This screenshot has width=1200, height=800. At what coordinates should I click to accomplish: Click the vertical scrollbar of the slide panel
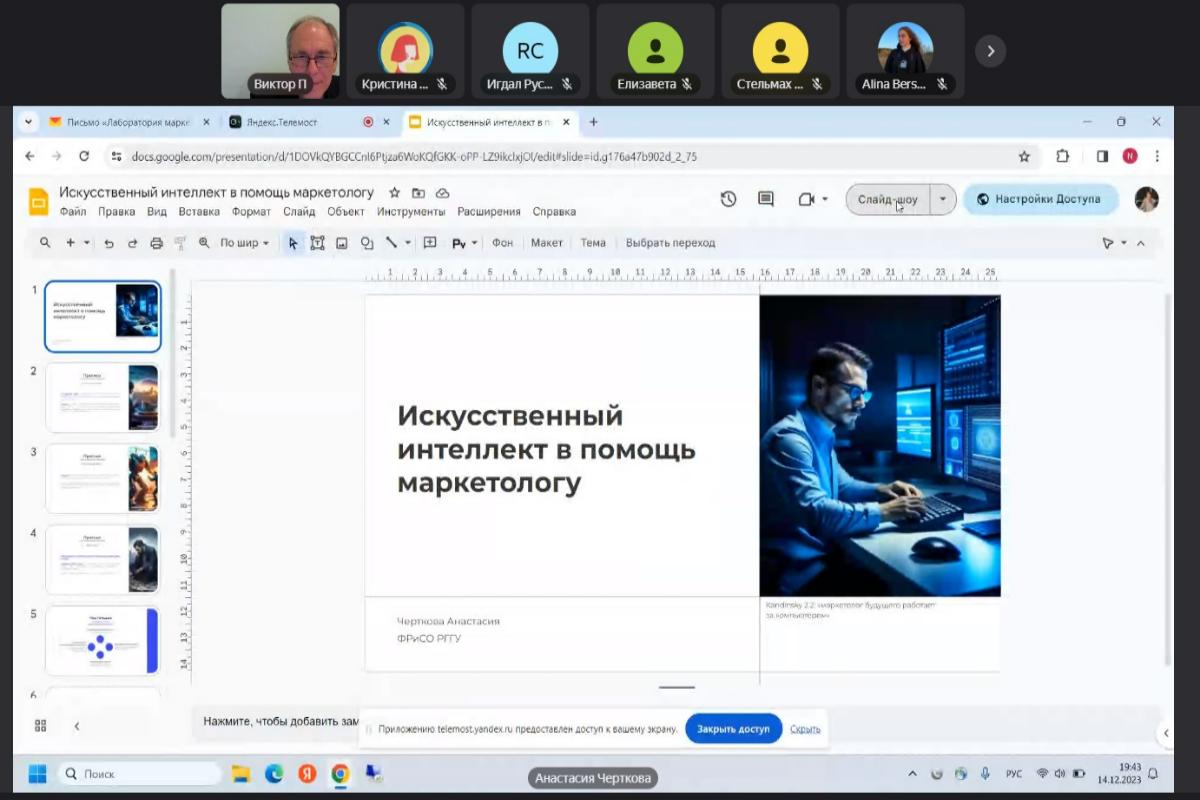[x=172, y=350]
